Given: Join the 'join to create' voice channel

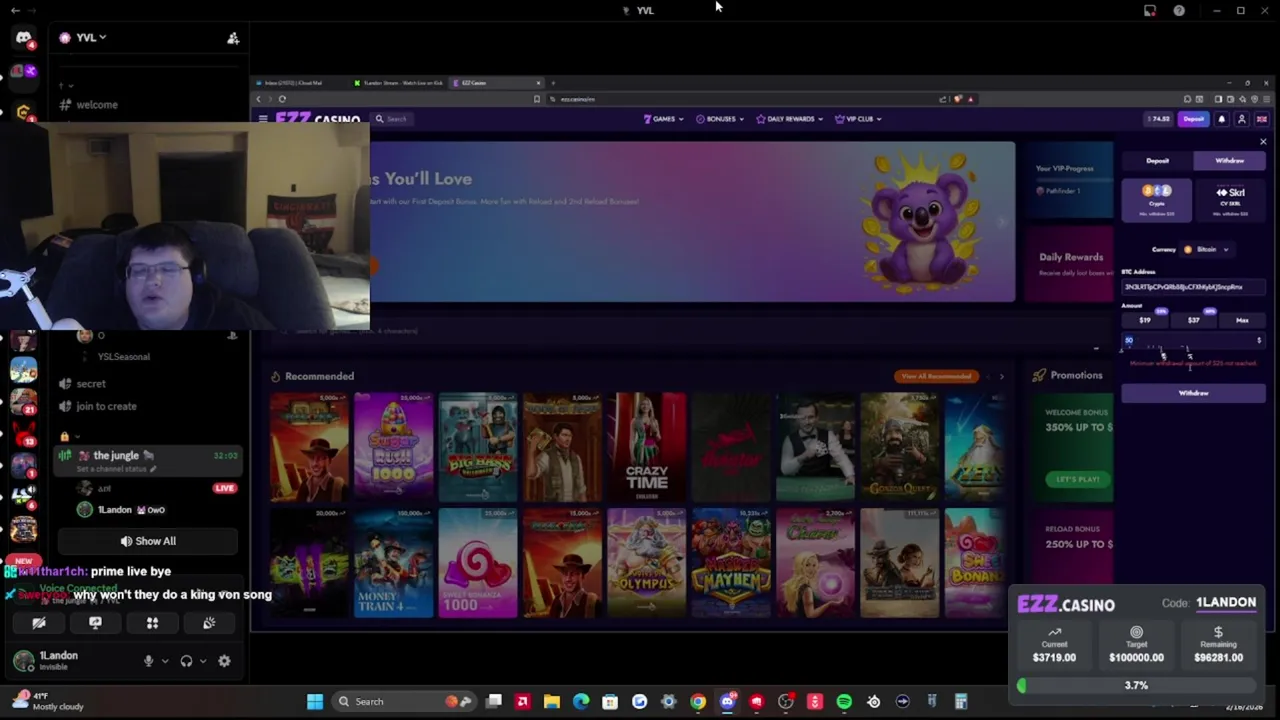Looking at the screenshot, I should [x=106, y=406].
